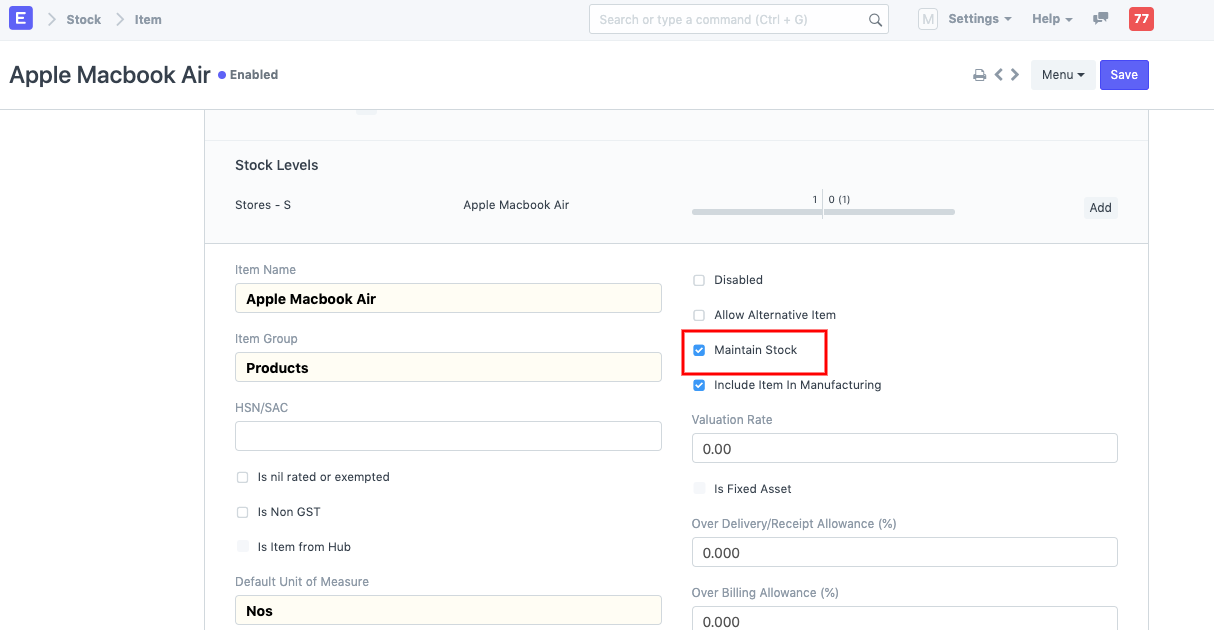Image resolution: width=1214 pixels, height=630 pixels.
Task: Open the Menu dropdown button
Action: [x=1062, y=75]
